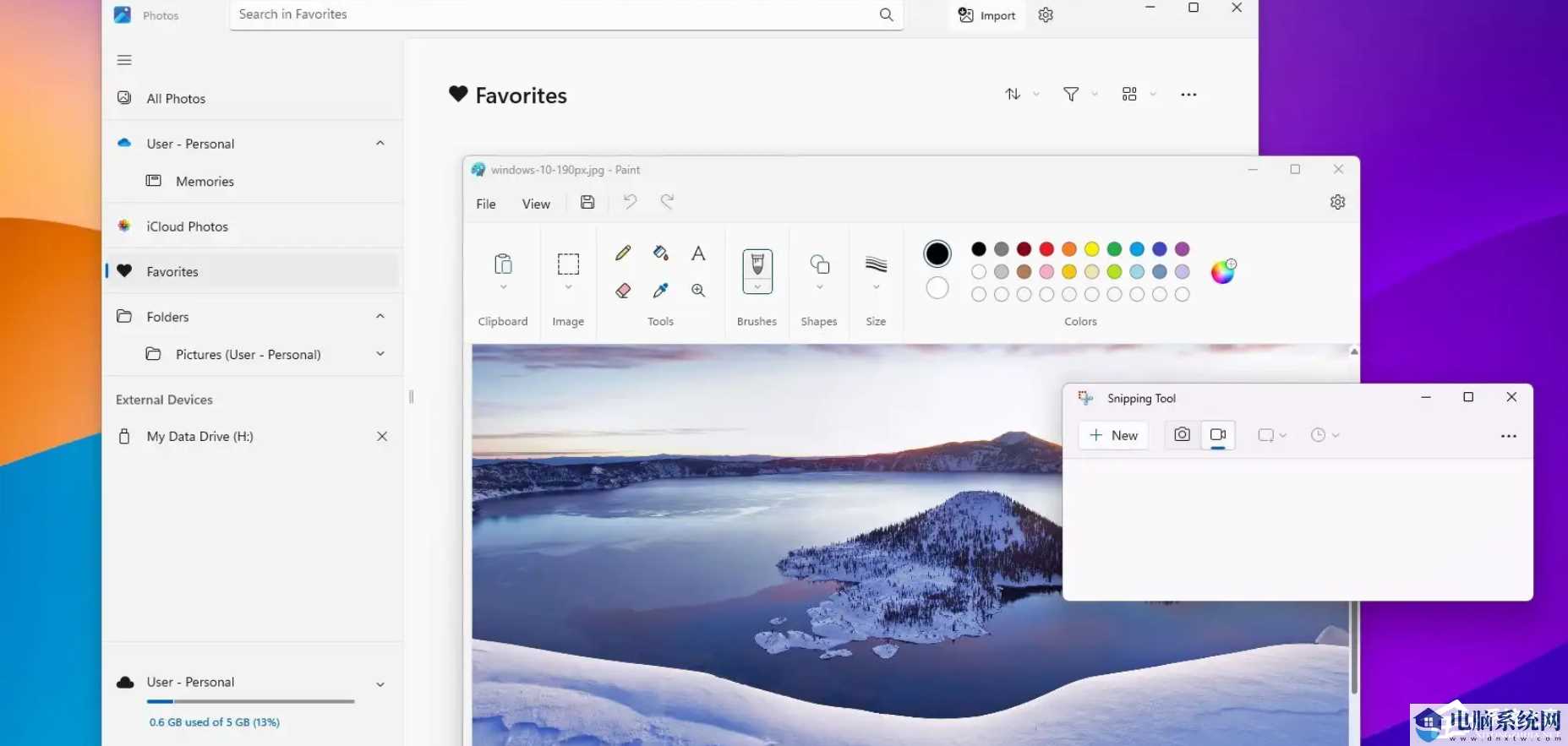The height and width of the screenshot is (746, 1568).
Task: Pick the yellow color swatch in top row
Action: 1092,249
